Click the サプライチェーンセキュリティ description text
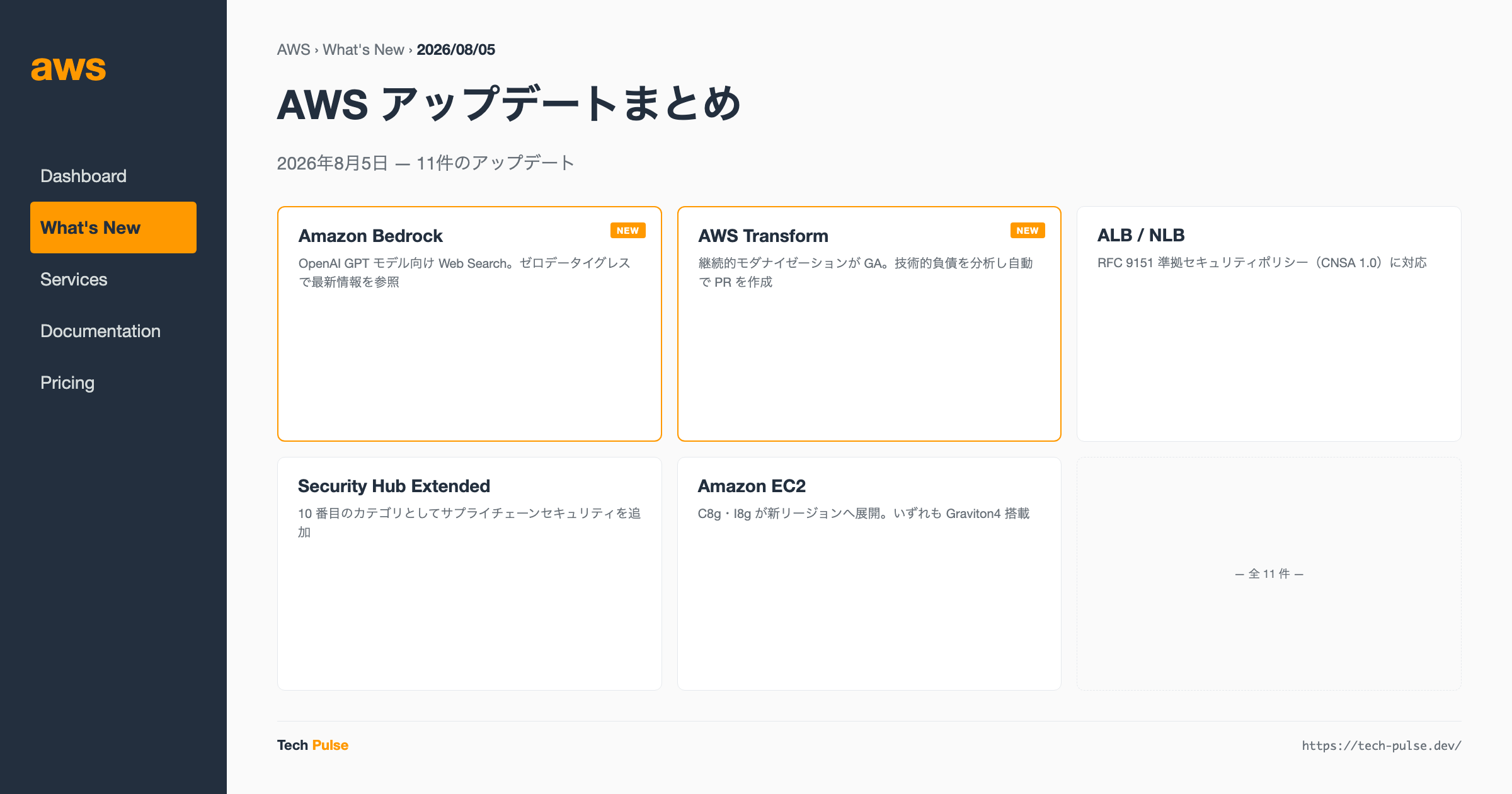This screenshot has height=794, width=1512. coord(469,522)
